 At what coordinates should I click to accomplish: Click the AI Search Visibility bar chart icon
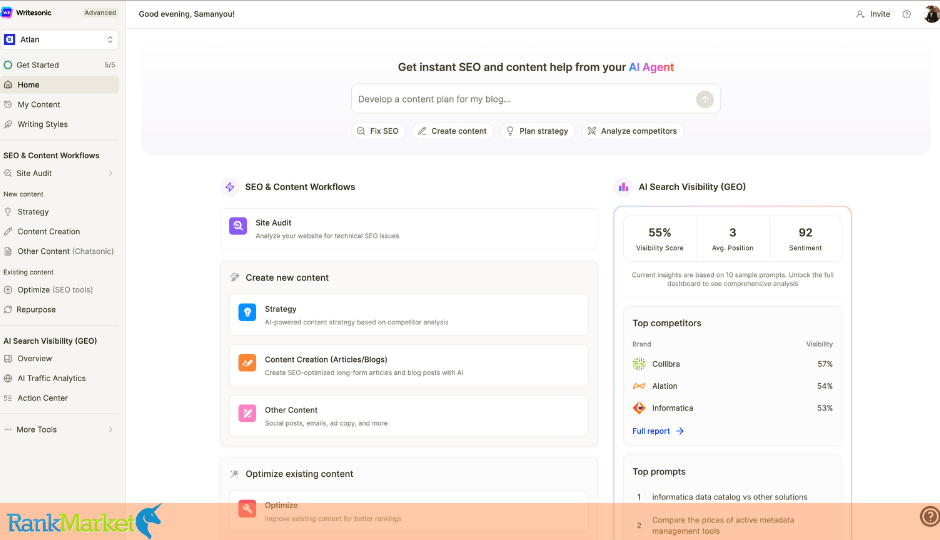click(623, 187)
